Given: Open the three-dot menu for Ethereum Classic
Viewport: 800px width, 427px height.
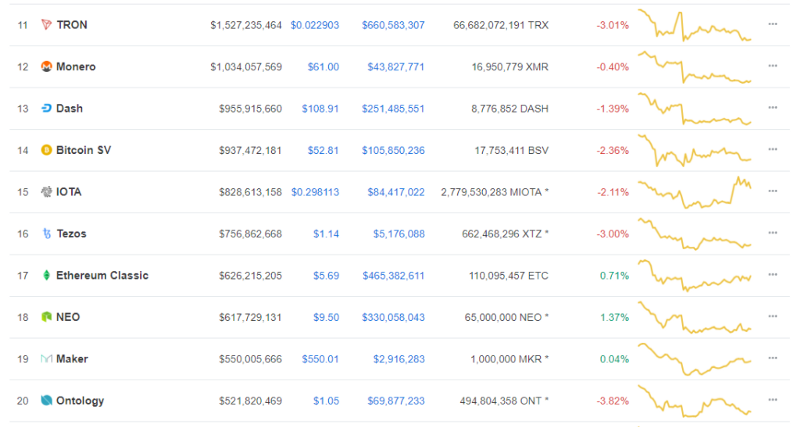Looking at the screenshot, I should pyautogui.click(x=772, y=274).
